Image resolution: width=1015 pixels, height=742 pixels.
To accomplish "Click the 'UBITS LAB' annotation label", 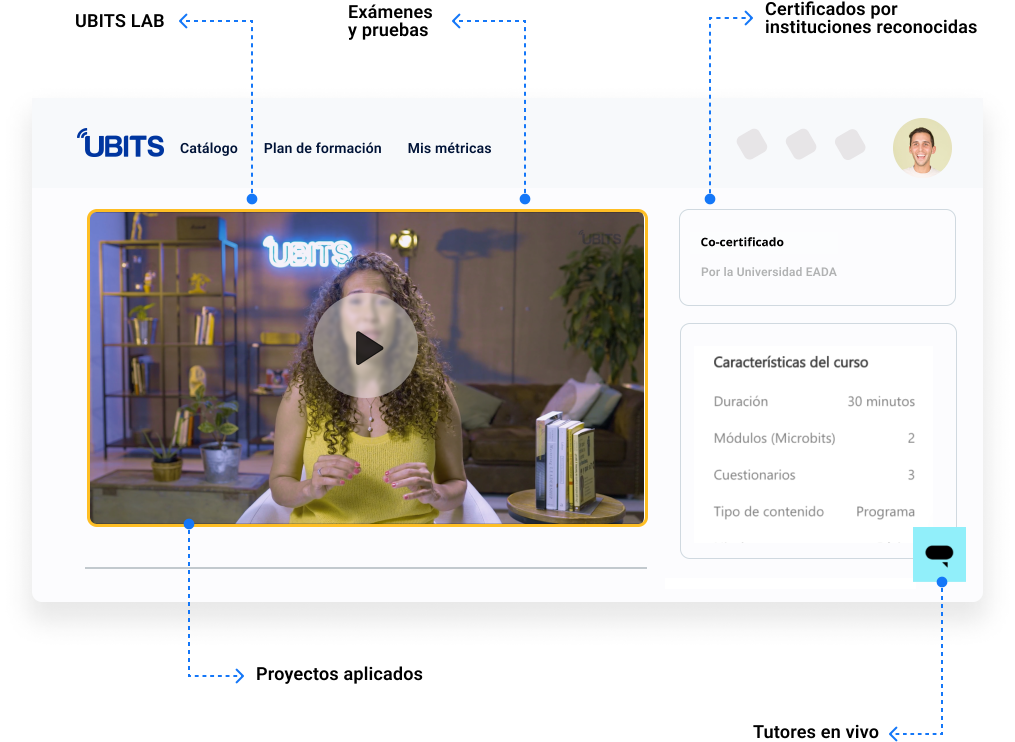I will pyautogui.click(x=120, y=21).
